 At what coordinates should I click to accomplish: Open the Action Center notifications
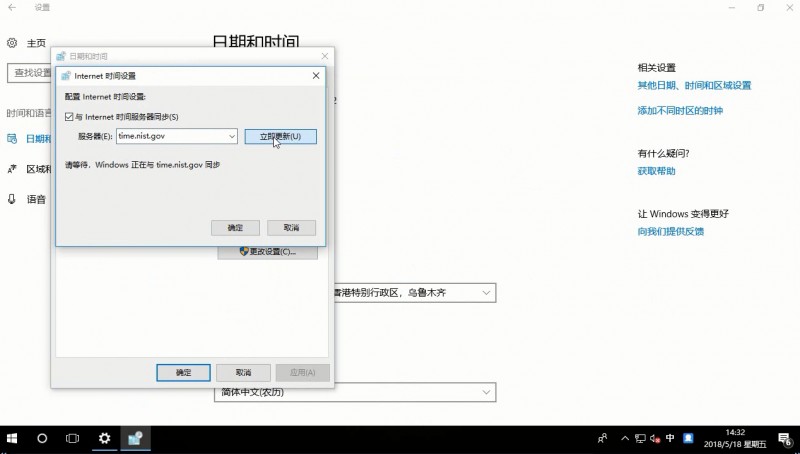[785, 439]
